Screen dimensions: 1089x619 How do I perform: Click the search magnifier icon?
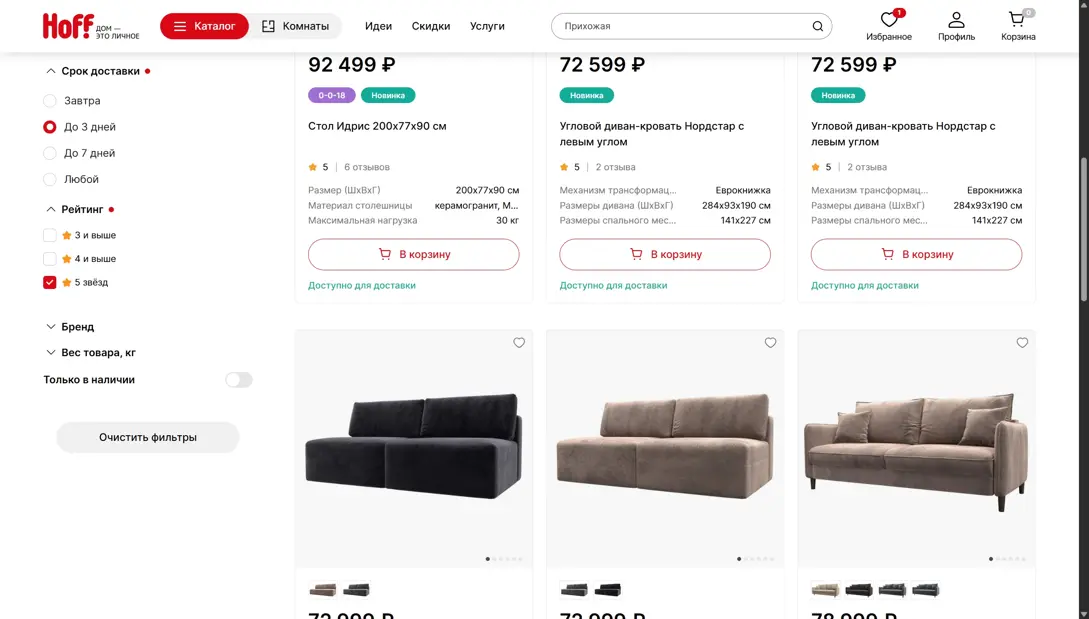818,26
